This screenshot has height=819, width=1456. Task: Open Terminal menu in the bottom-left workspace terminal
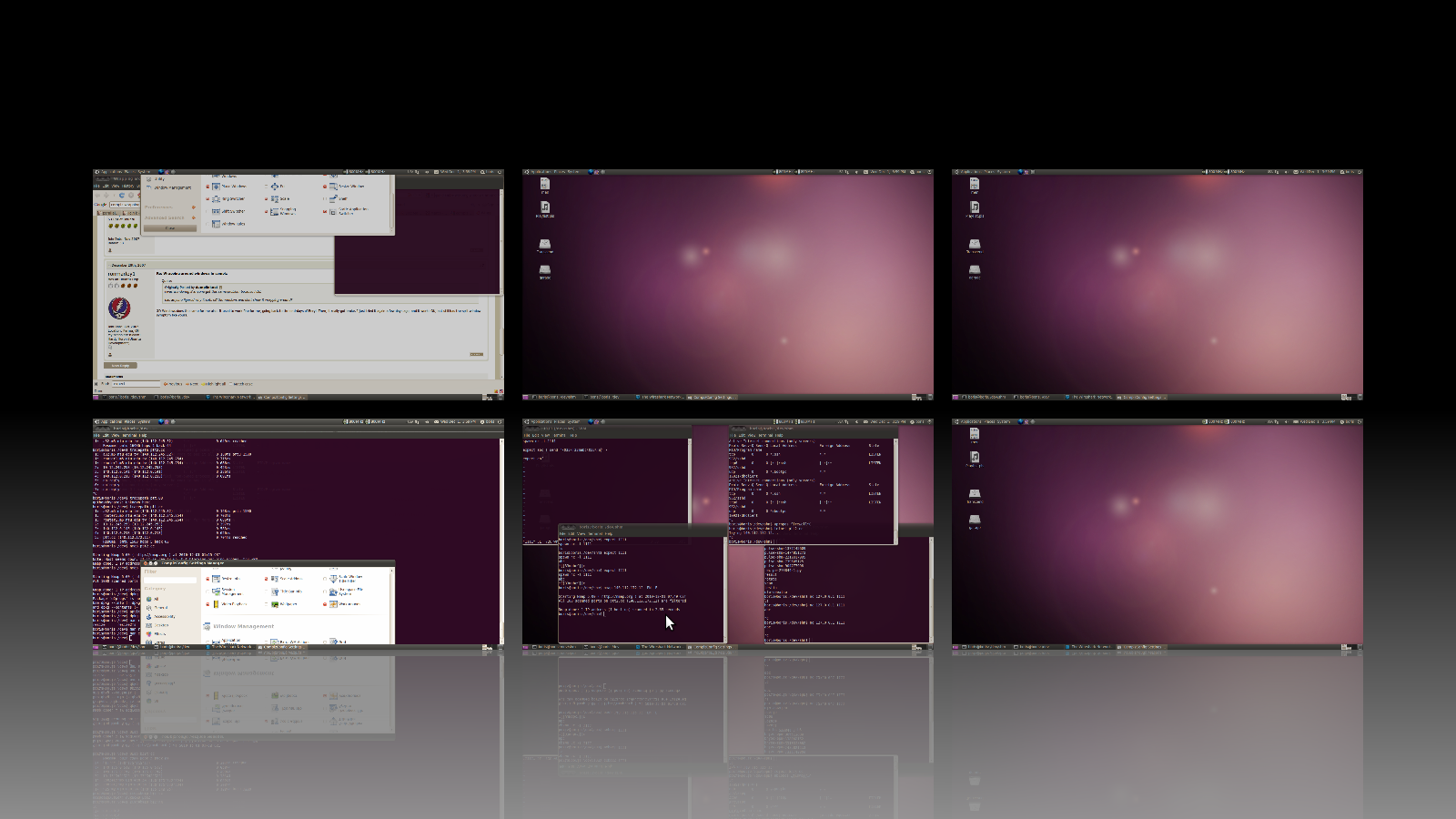tap(129, 435)
